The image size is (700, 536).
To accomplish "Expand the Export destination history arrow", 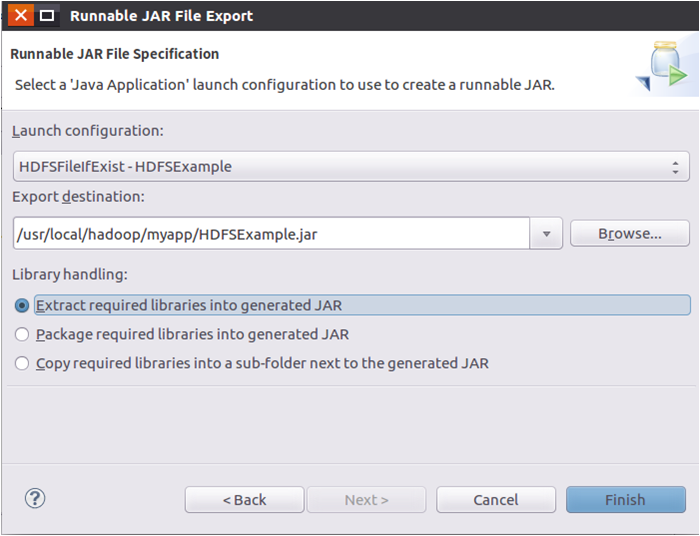I will click(x=546, y=234).
